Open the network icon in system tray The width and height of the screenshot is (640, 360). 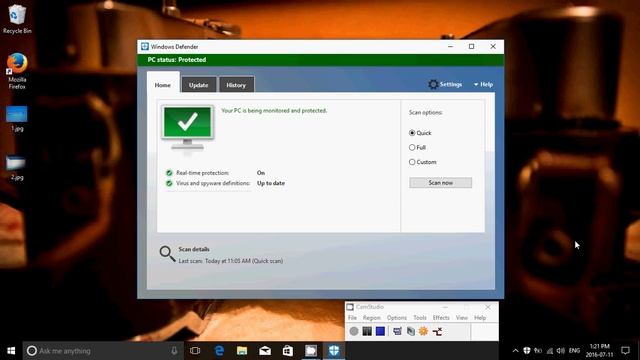tap(550, 351)
